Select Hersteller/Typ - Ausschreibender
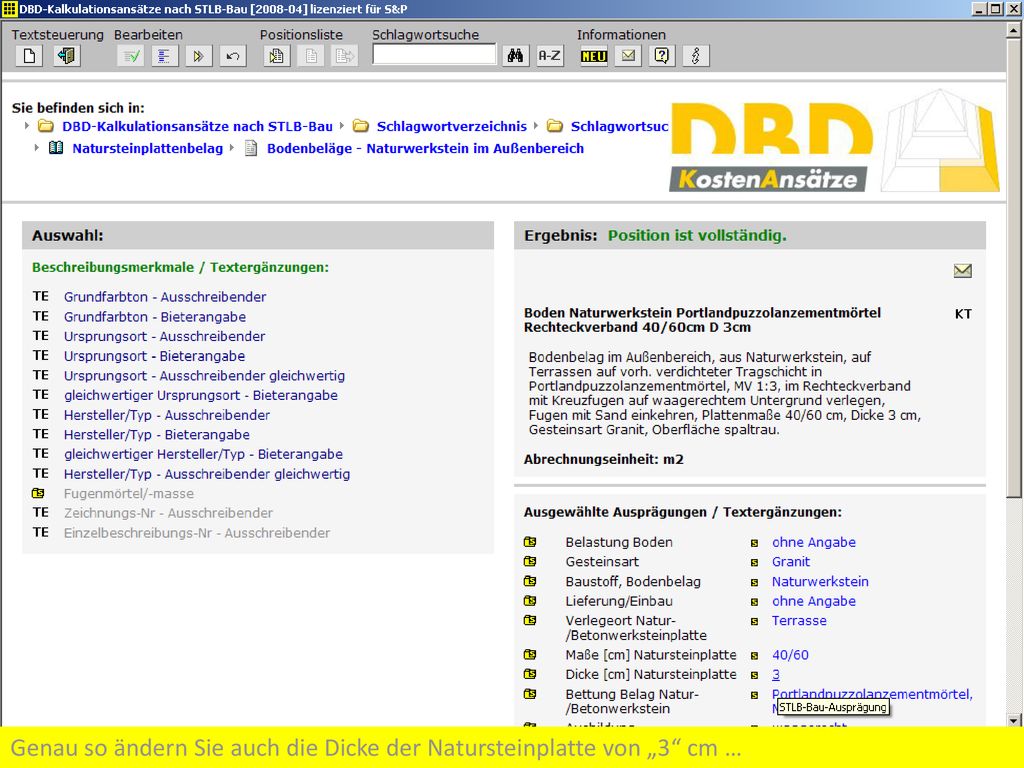 point(167,415)
